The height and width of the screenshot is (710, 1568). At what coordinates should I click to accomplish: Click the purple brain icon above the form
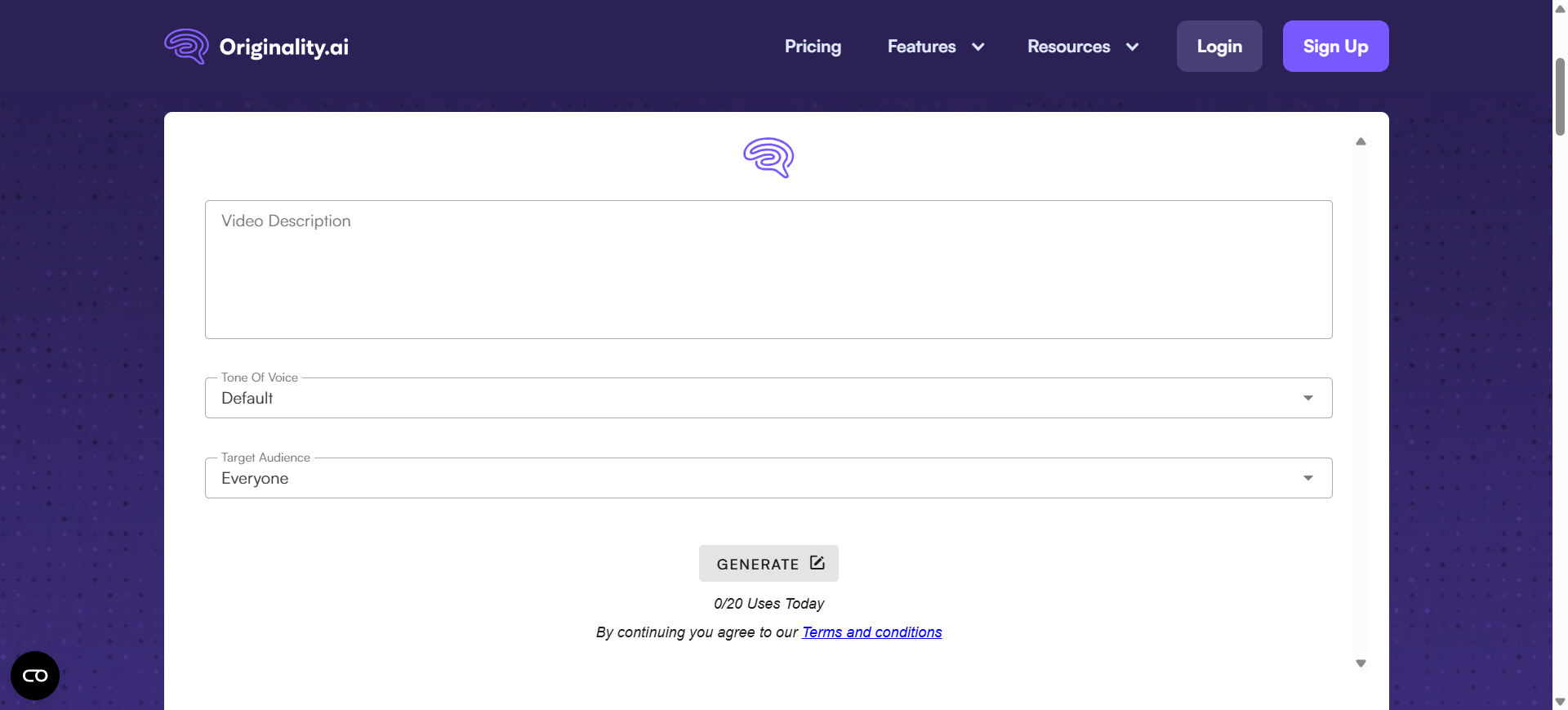(x=768, y=158)
